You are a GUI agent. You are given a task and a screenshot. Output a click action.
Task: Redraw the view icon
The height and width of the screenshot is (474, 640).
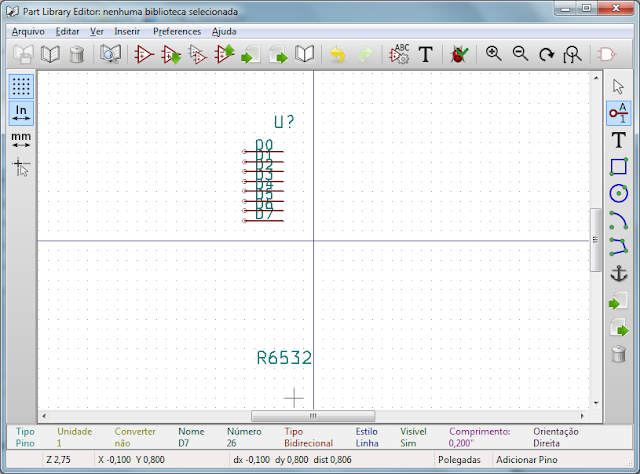pos(547,54)
